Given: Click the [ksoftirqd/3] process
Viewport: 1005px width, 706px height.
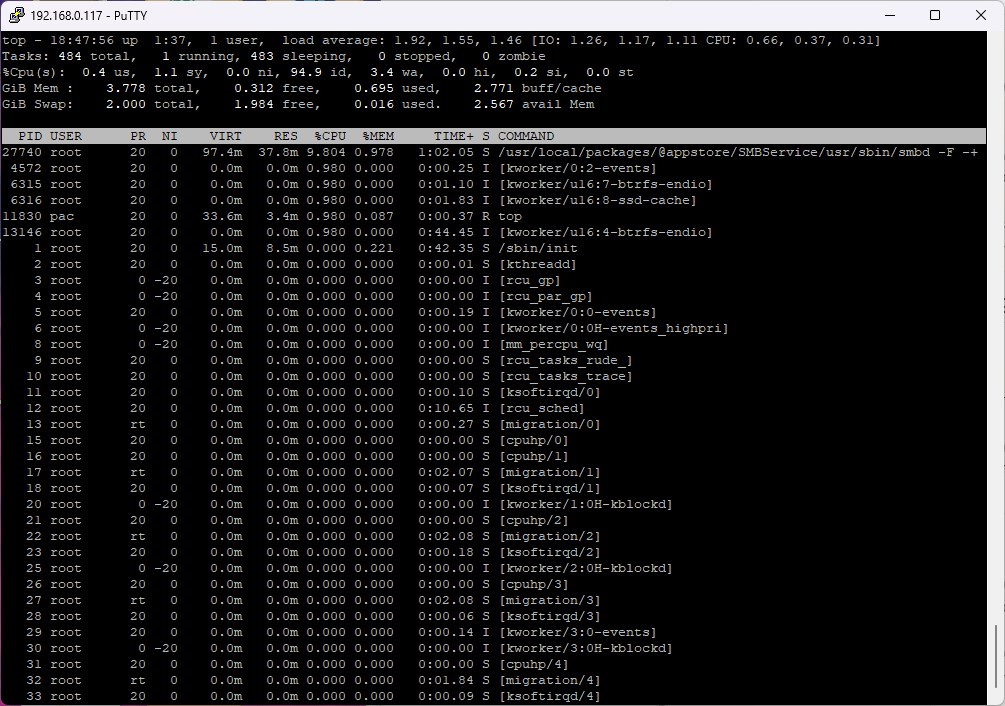Looking at the screenshot, I should tap(549, 616).
